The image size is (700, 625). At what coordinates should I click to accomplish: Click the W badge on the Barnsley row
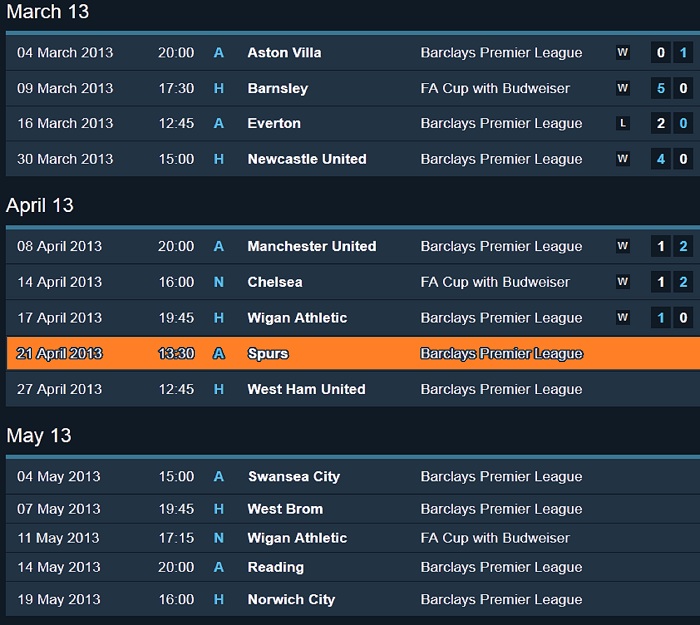623,88
